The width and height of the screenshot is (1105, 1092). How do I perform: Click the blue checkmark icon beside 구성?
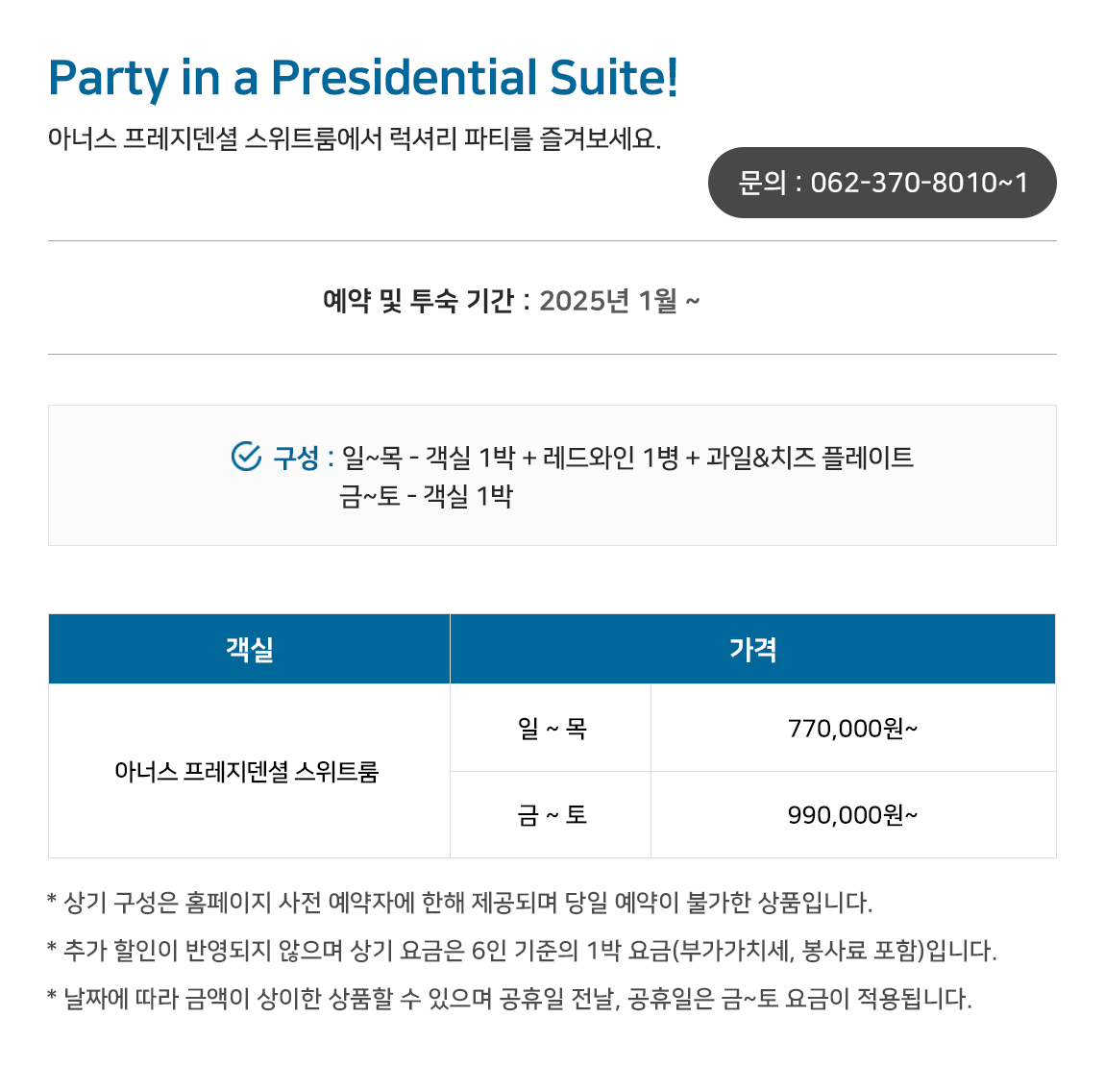click(246, 457)
